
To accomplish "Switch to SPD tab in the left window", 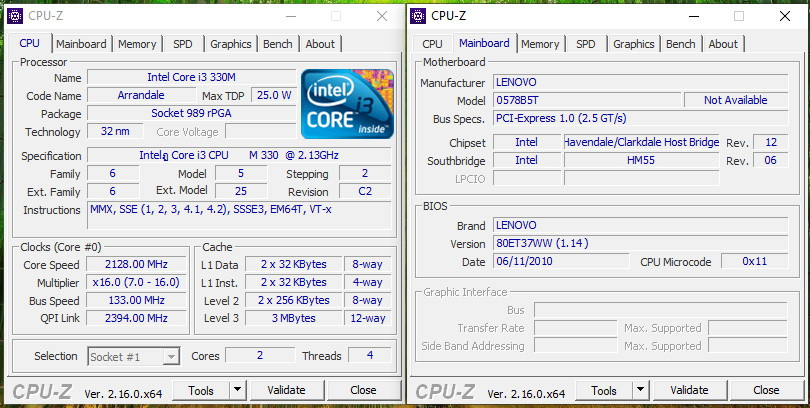I will [182, 44].
